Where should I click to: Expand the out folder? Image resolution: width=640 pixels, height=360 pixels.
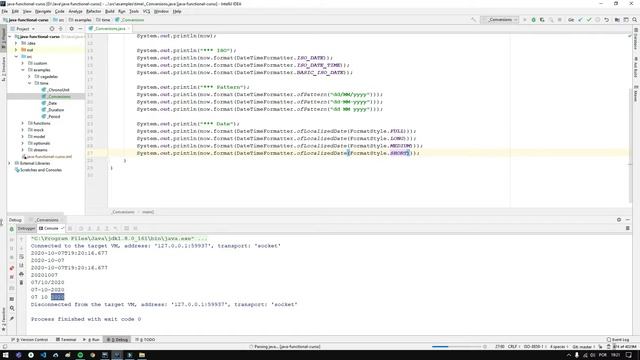pyautogui.click(x=16, y=50)
